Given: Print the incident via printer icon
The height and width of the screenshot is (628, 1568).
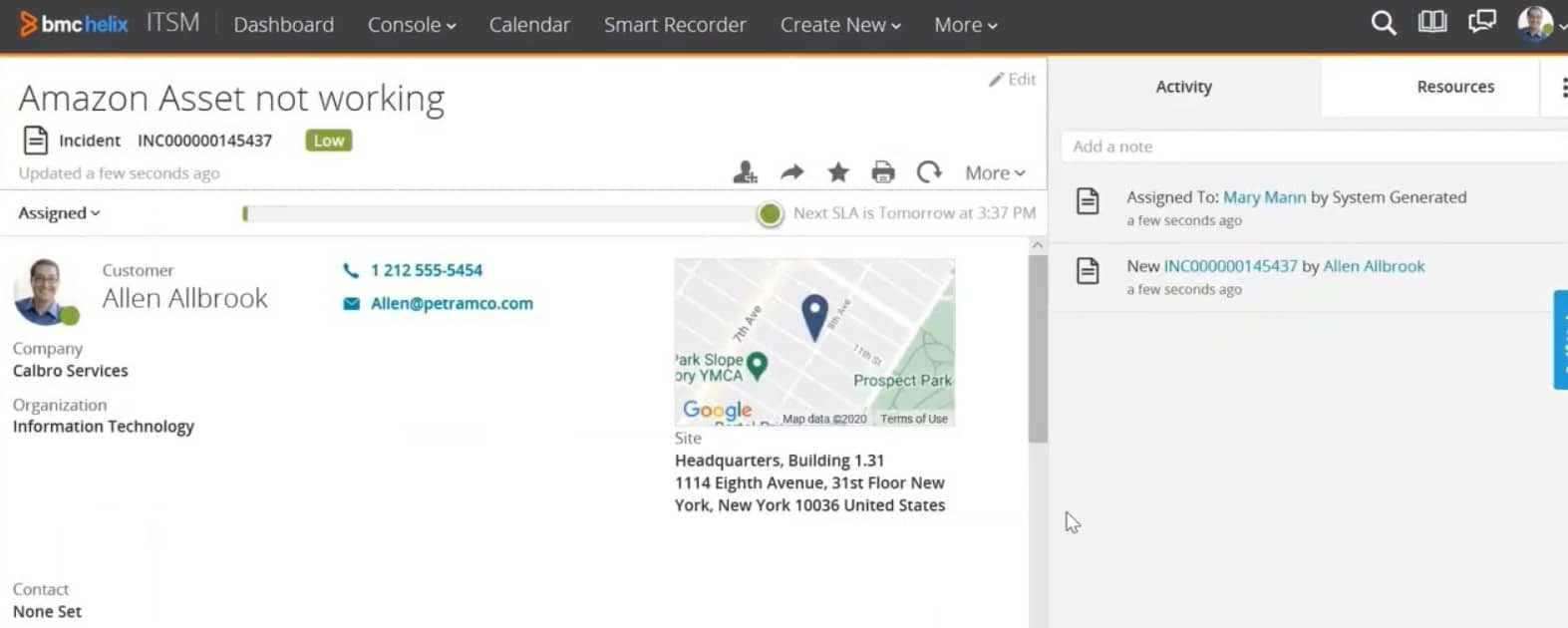Looking at the screenshot, I should tap(883, 172).
